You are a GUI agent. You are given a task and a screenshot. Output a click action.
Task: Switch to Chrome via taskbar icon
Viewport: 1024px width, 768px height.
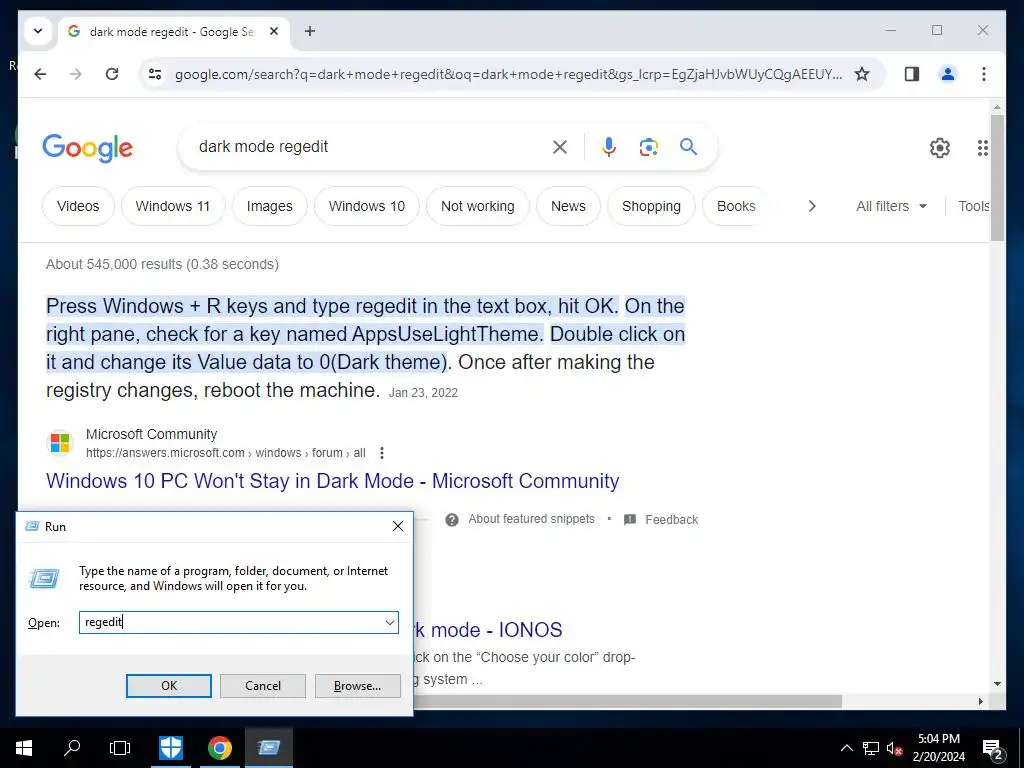click(x=219, y=748)
